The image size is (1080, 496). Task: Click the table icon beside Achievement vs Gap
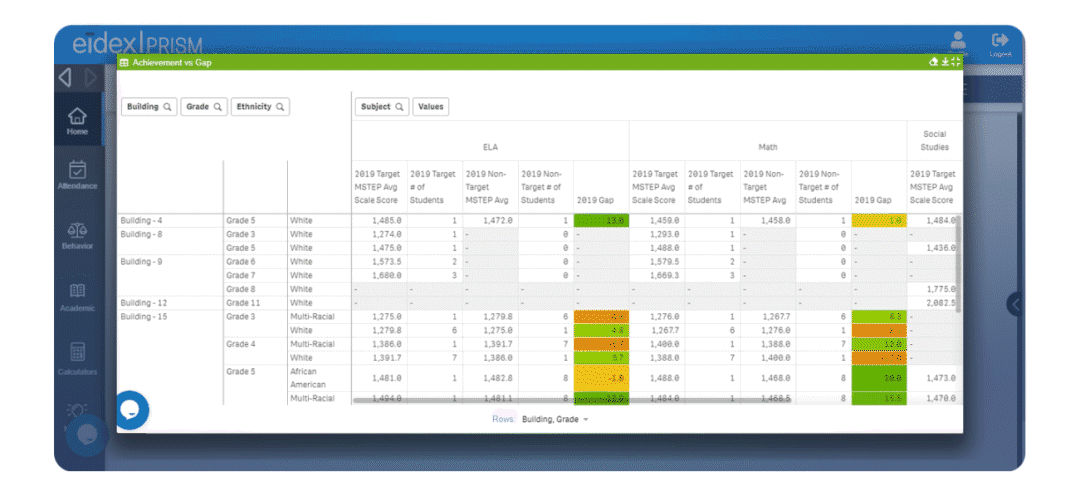point(124,62)
